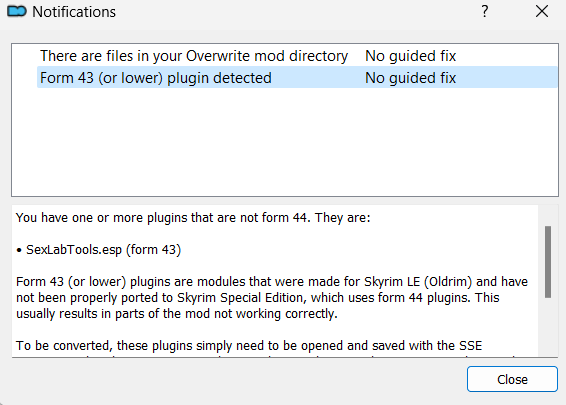This screenshot has width=566, height=405.
Task: Click the Notifications window title text
Action: 74,12
